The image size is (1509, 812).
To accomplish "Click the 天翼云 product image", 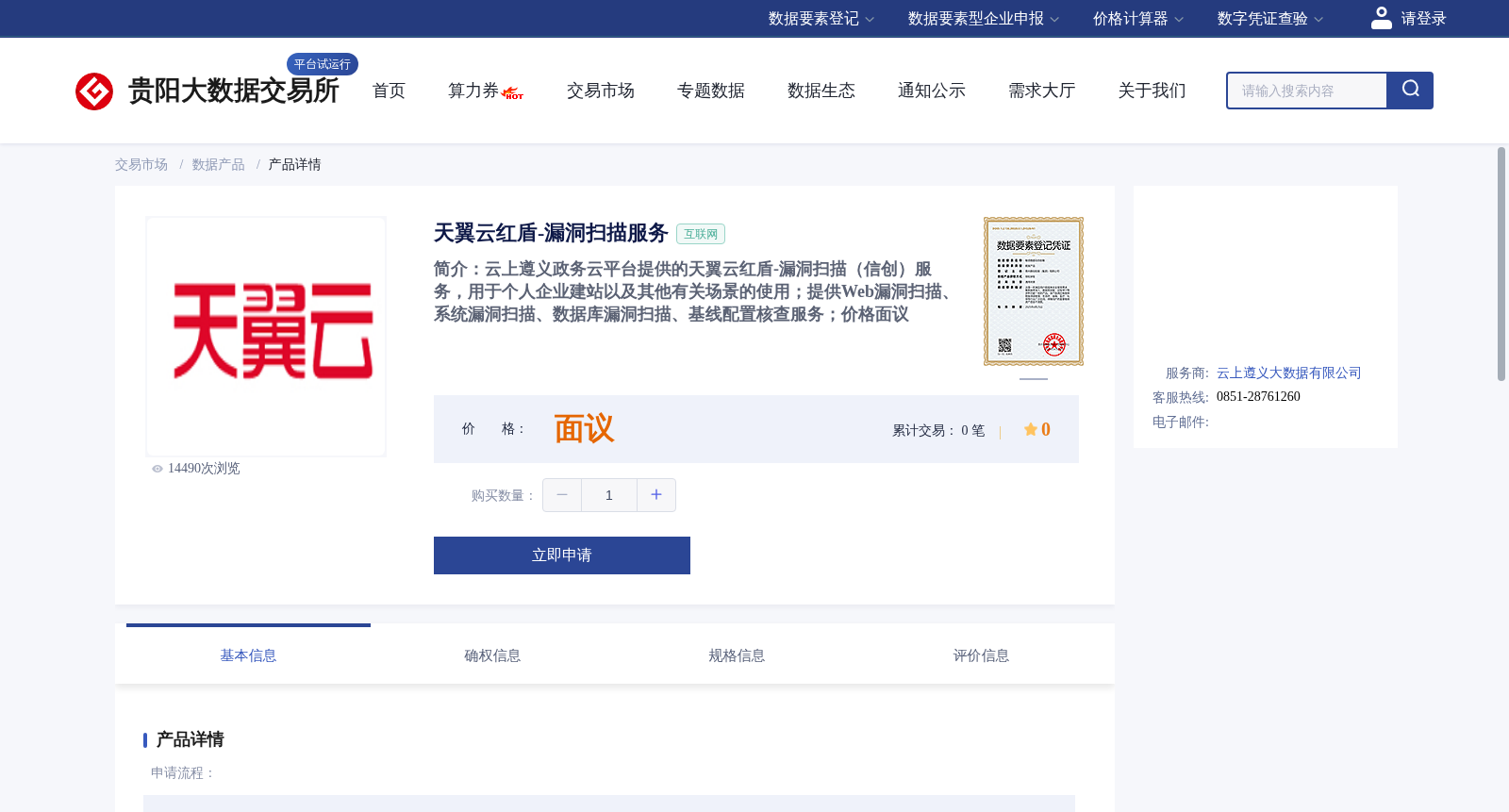I will click(266, 337).
